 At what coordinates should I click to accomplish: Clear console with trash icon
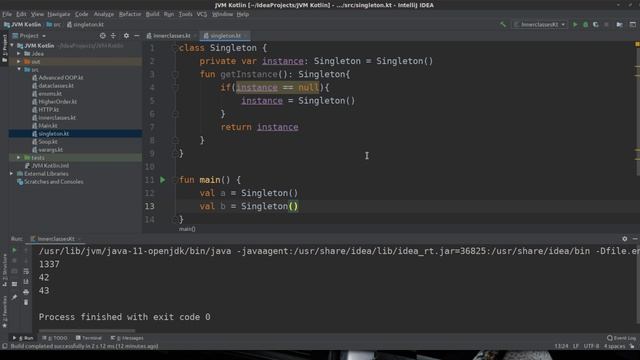pyautogui.click(x=26, y=302)
